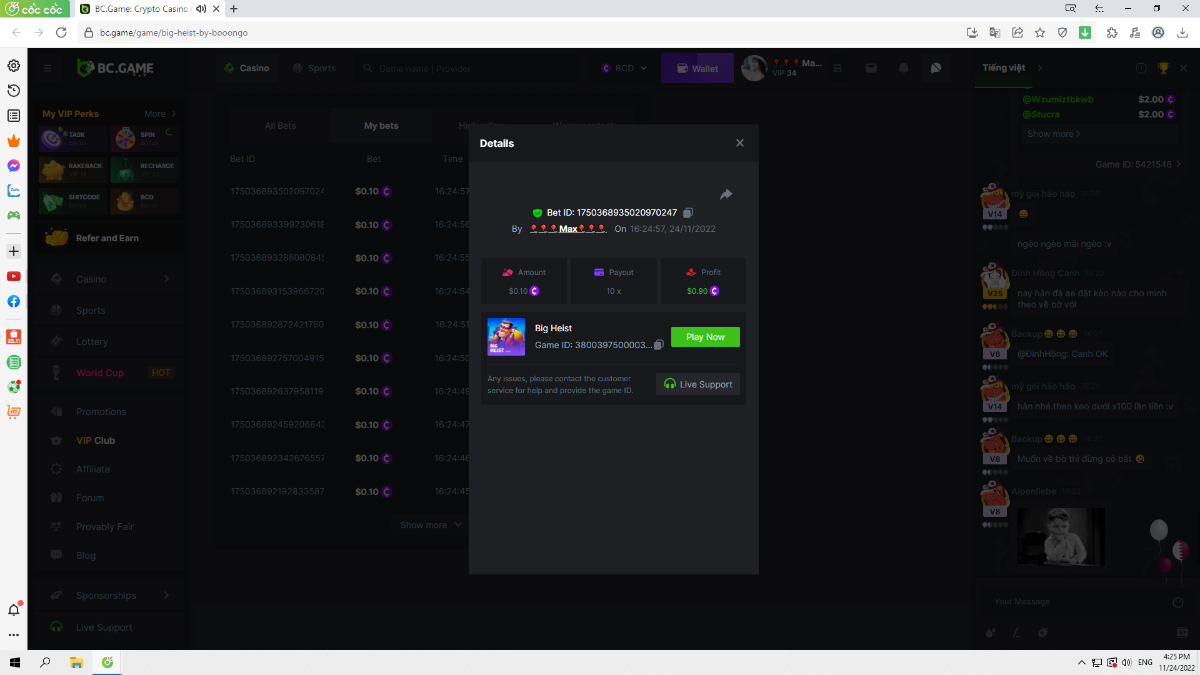
Task: Click the Big Heist game thumbnail
Action: (x=506, y=337)
